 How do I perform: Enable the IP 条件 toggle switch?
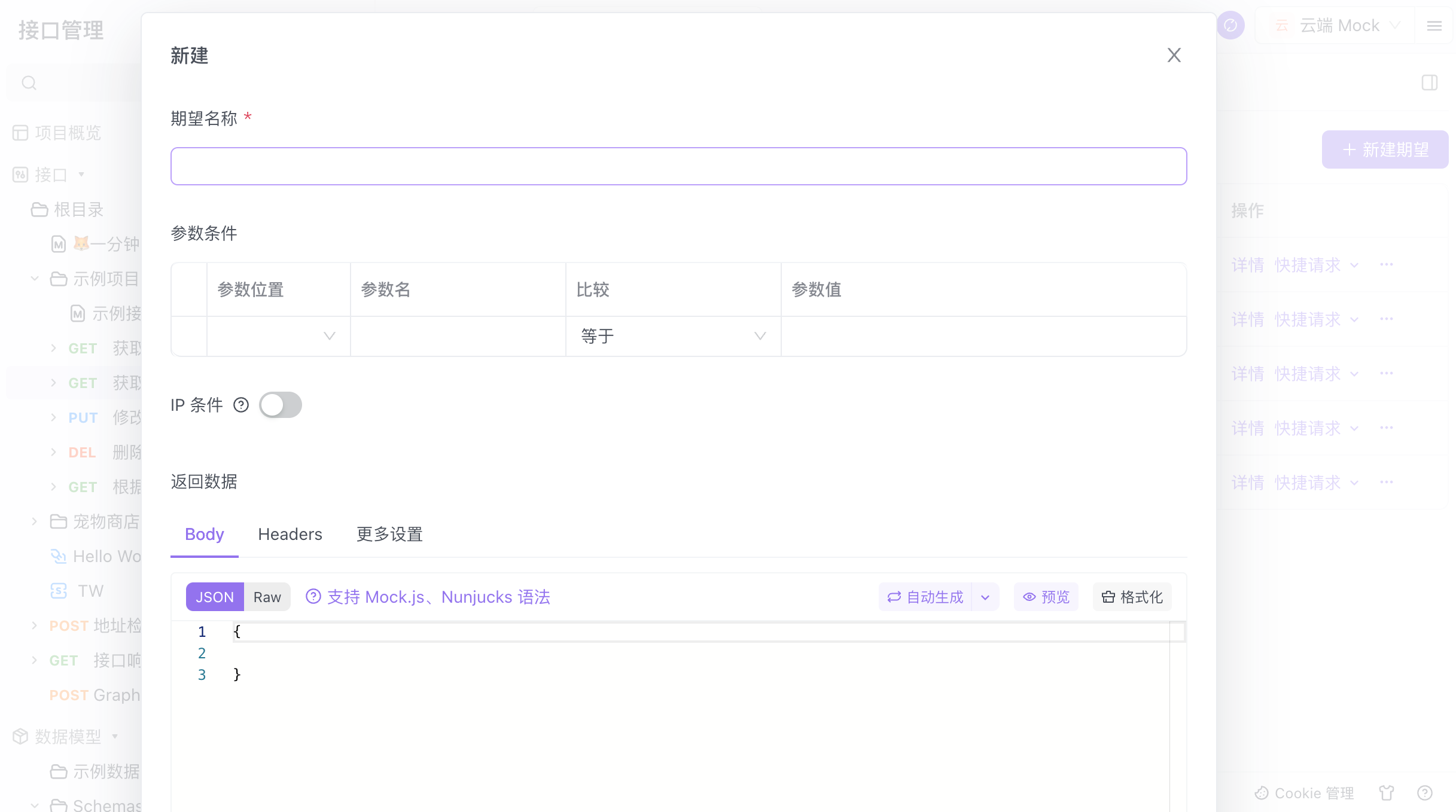coord(281,405)
